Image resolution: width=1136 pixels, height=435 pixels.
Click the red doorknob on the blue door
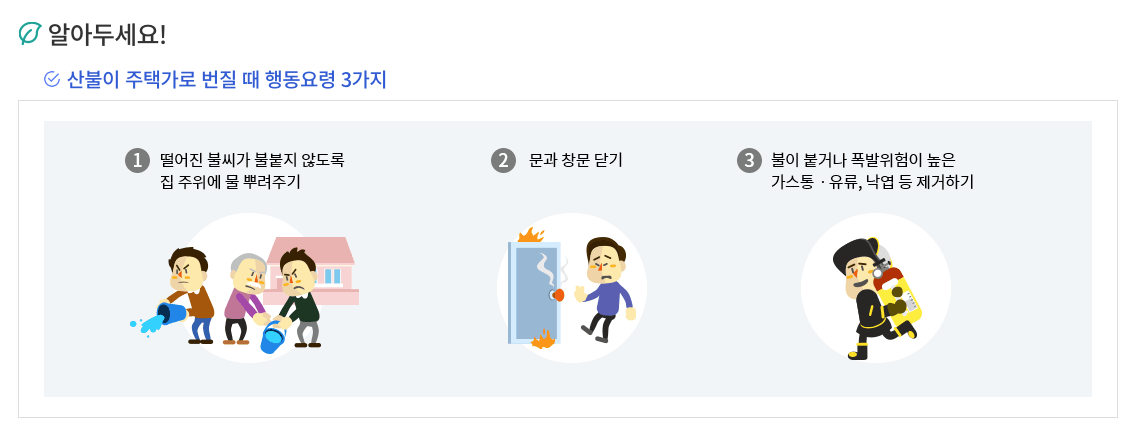[x=558, y=295]
